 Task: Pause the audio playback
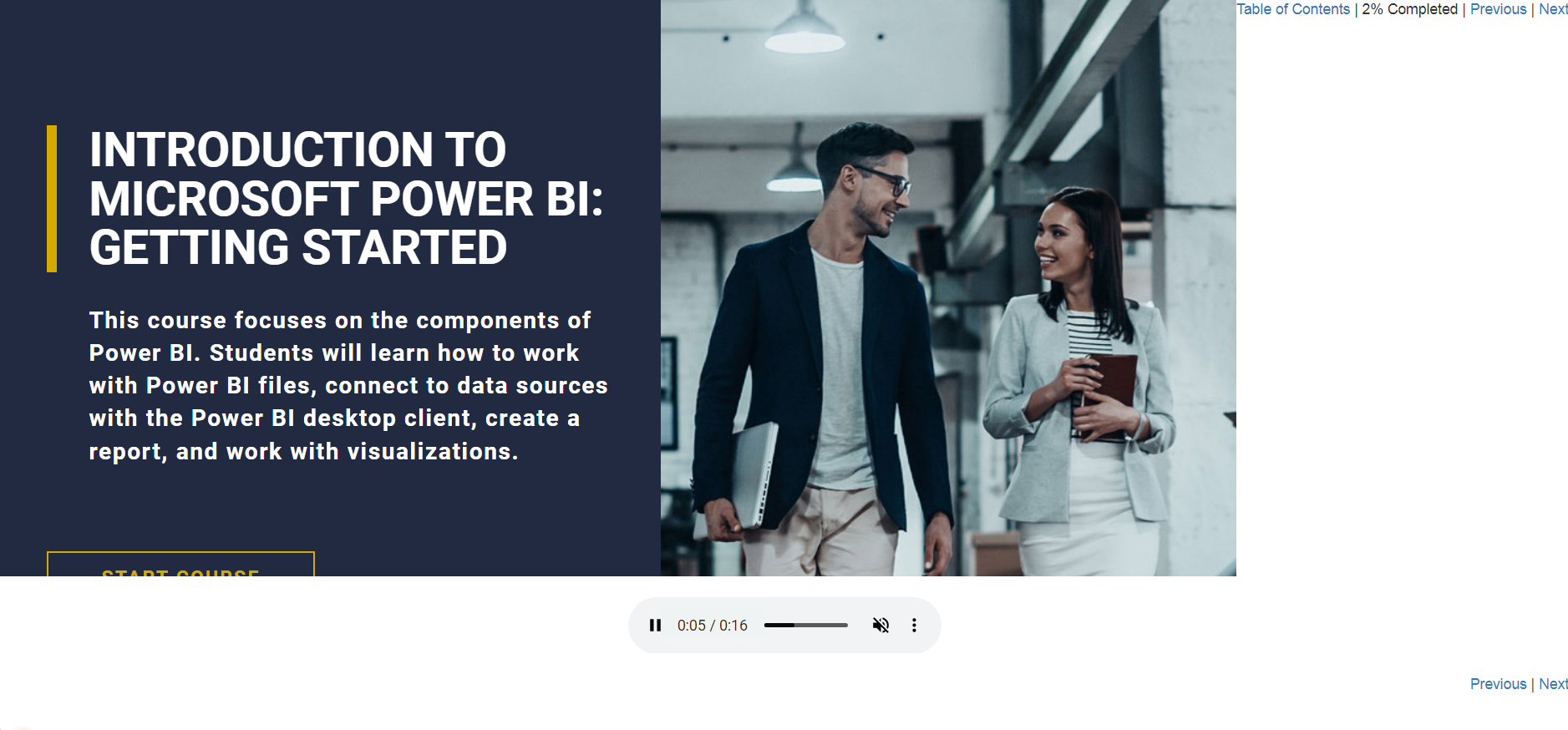tap(655, 625)
